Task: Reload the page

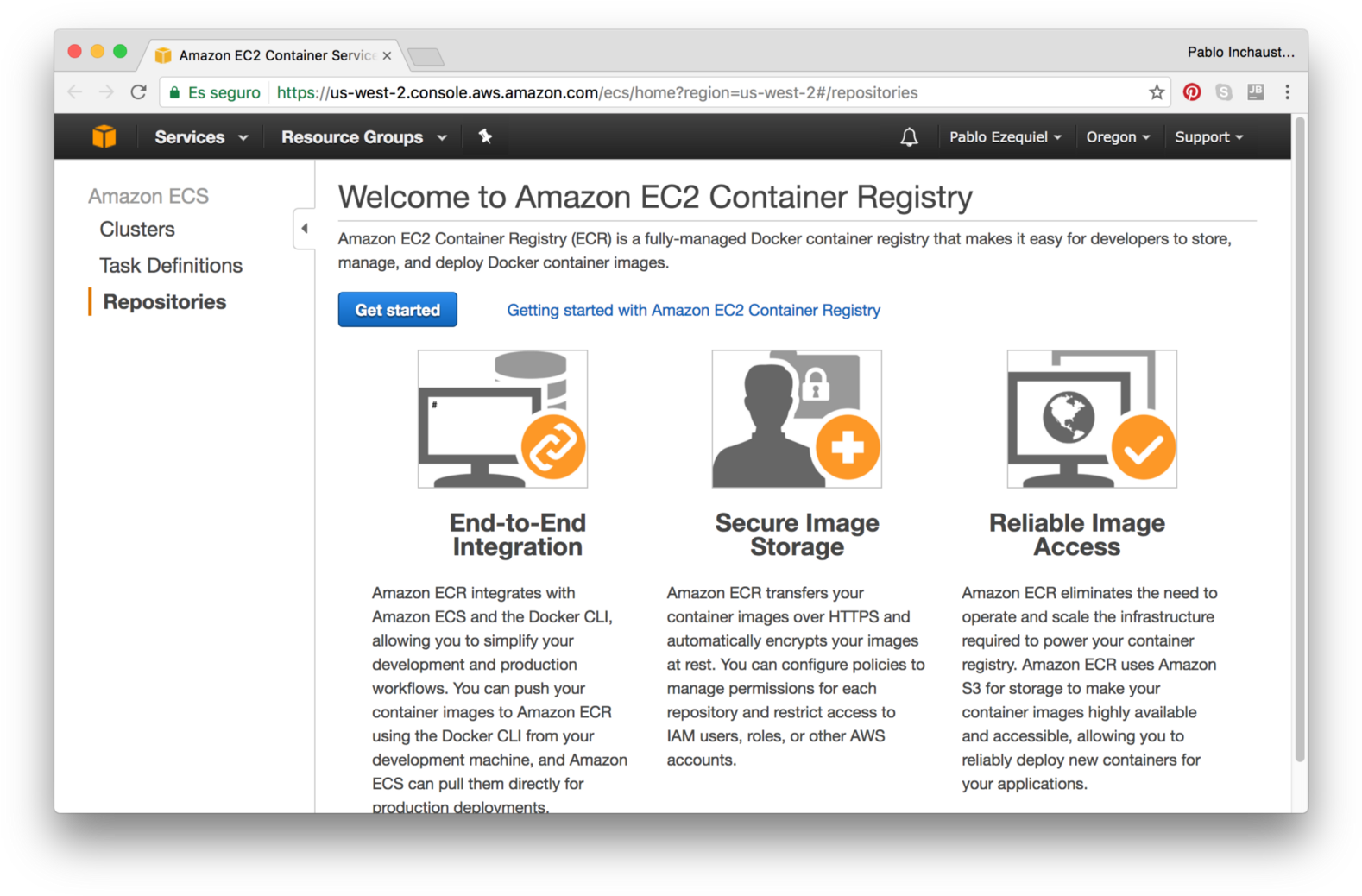Action: (139, 92)
